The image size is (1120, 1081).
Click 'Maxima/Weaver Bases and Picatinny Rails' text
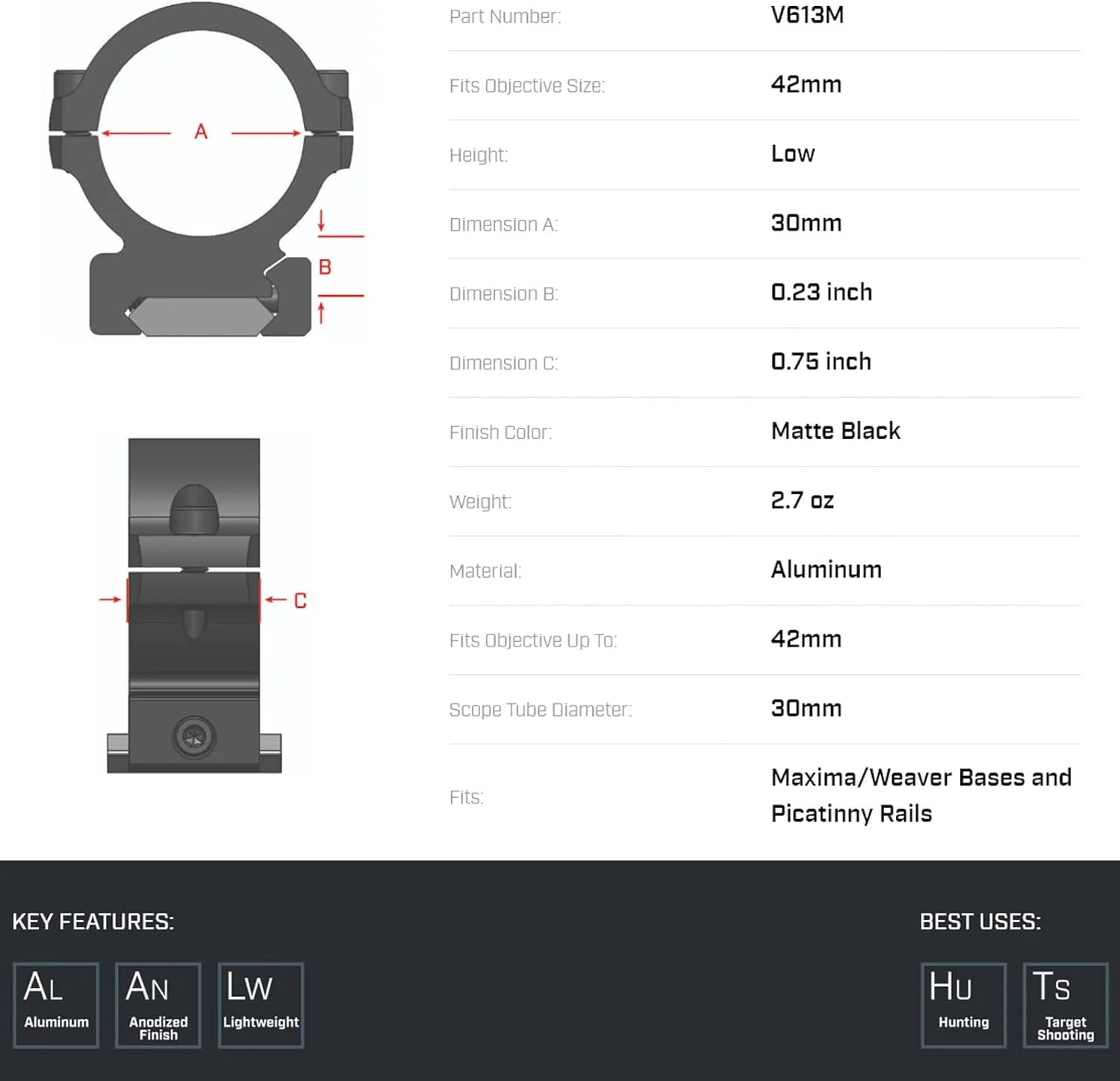coord(921,796)
